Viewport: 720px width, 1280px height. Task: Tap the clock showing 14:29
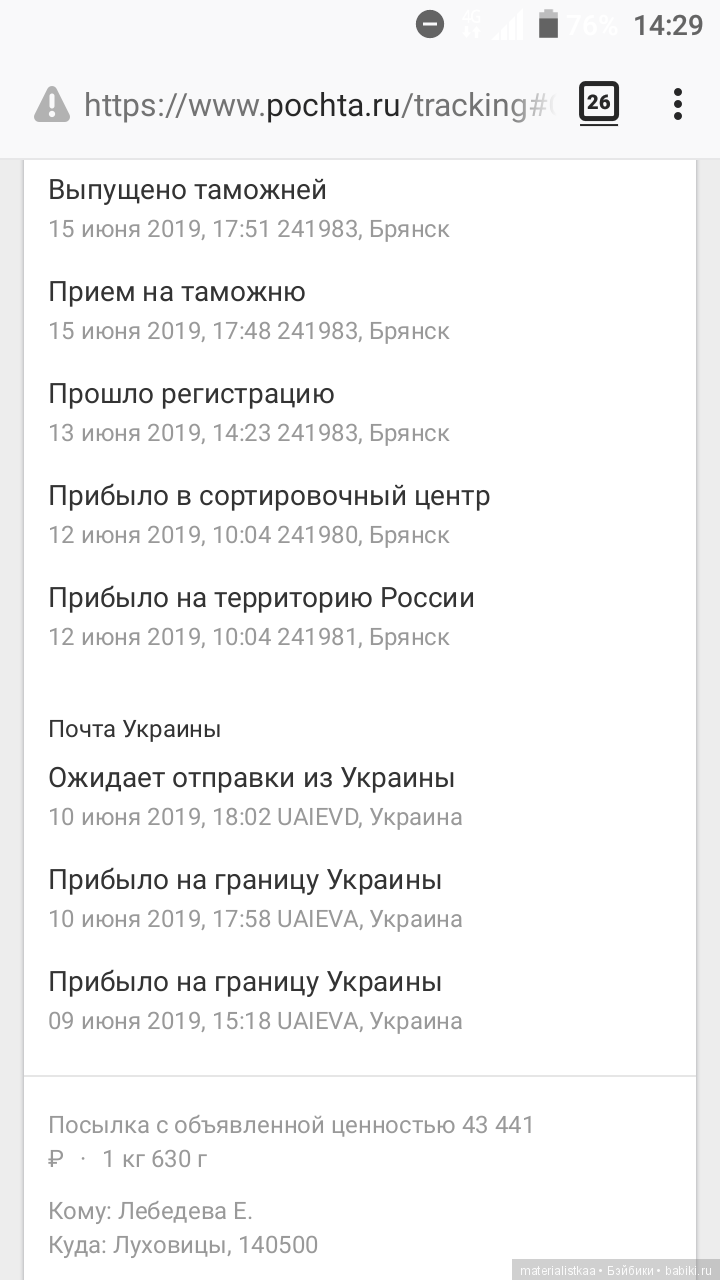(x=668, y=25)
